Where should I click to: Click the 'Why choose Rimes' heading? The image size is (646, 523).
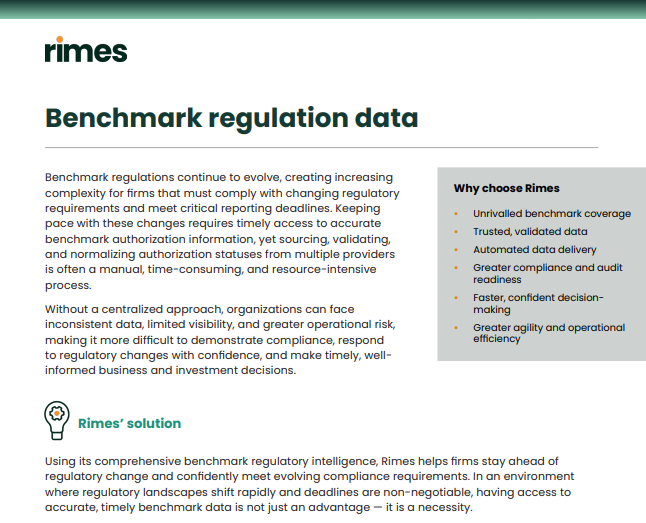point(506,188)
